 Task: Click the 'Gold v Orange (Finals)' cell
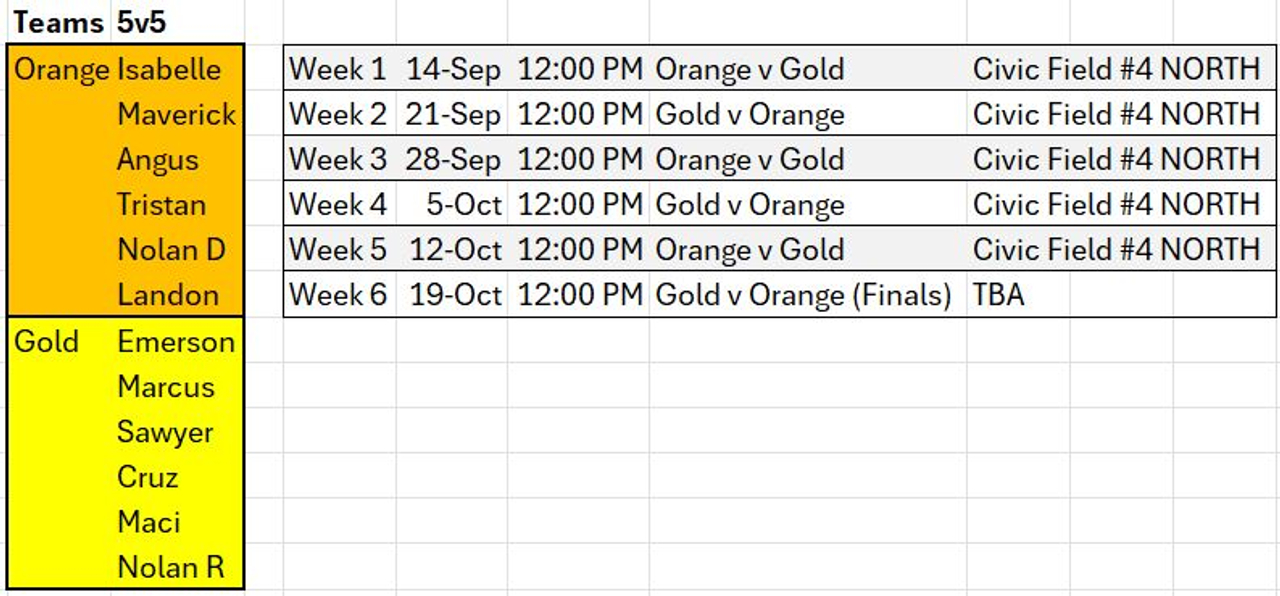point(803,296)
